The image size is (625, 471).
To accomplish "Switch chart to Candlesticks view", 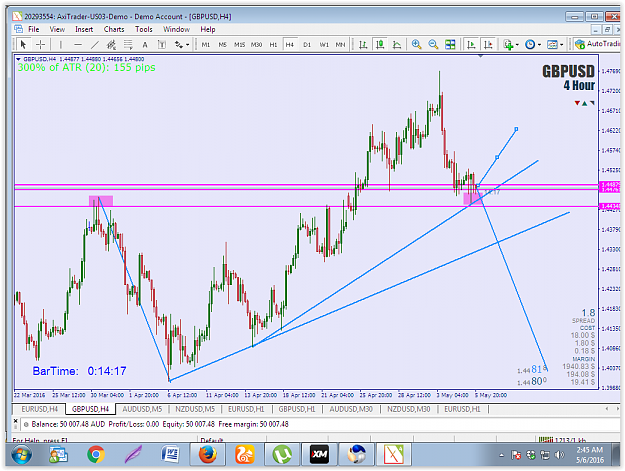I will pos(380,44).
